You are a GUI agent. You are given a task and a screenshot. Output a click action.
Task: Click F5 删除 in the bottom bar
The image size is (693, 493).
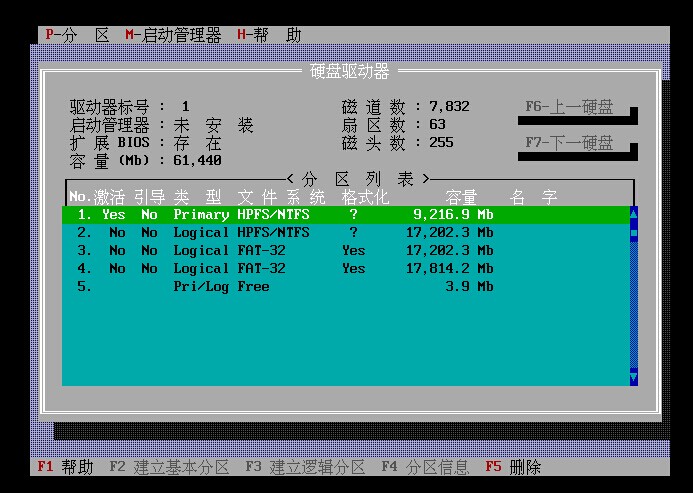click(513, 467)
